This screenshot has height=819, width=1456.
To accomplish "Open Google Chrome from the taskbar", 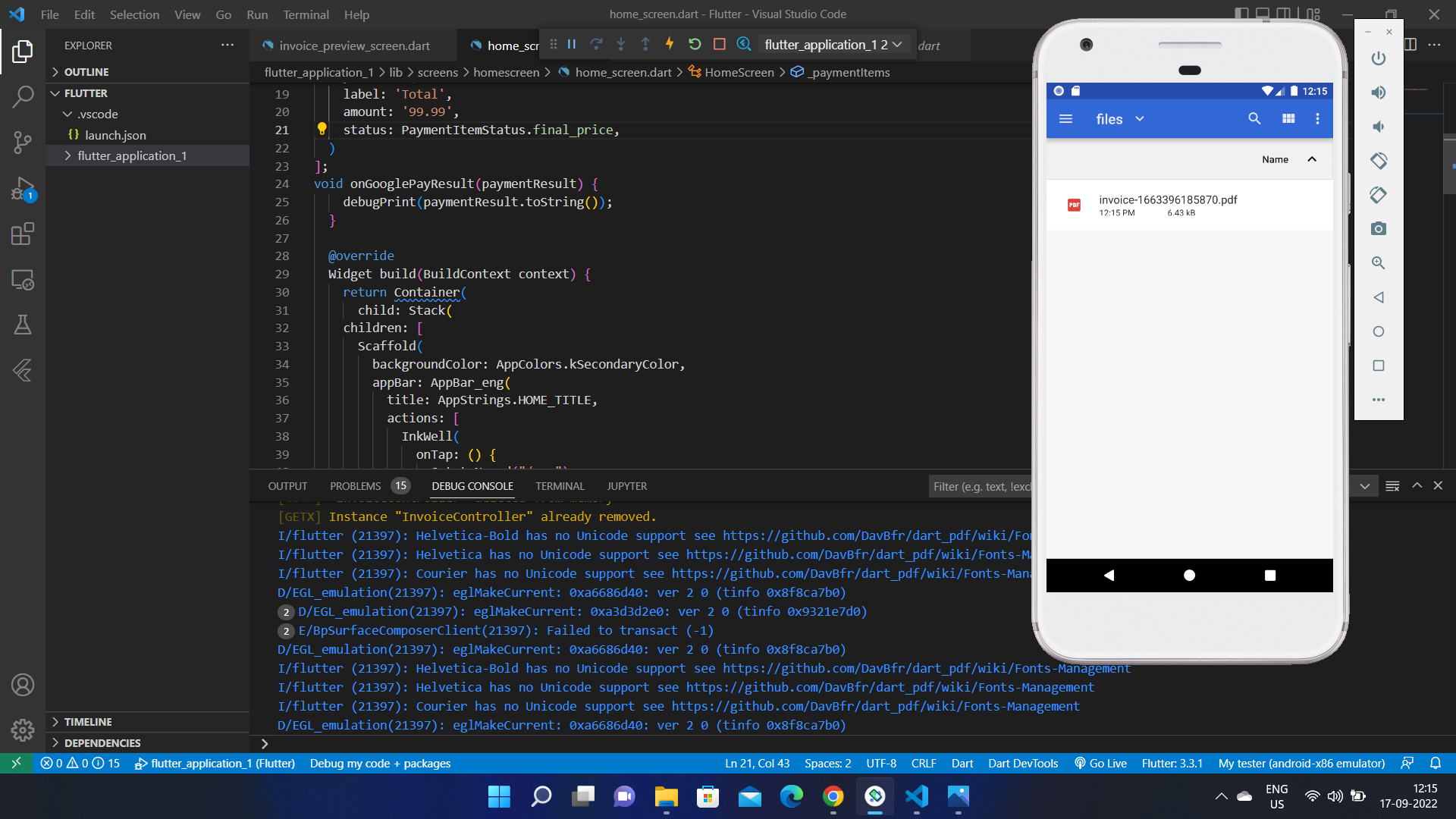I will pyautogui.click(x=833, y=796).
